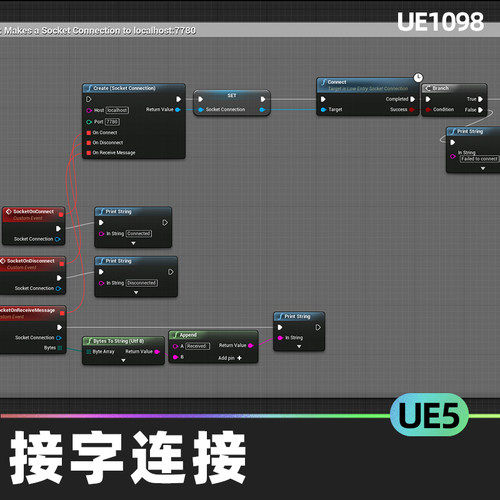Viewport: 500px width, 500px height.
Task: Click the Condition pin on Branch
Action: (x=428, y=110)
